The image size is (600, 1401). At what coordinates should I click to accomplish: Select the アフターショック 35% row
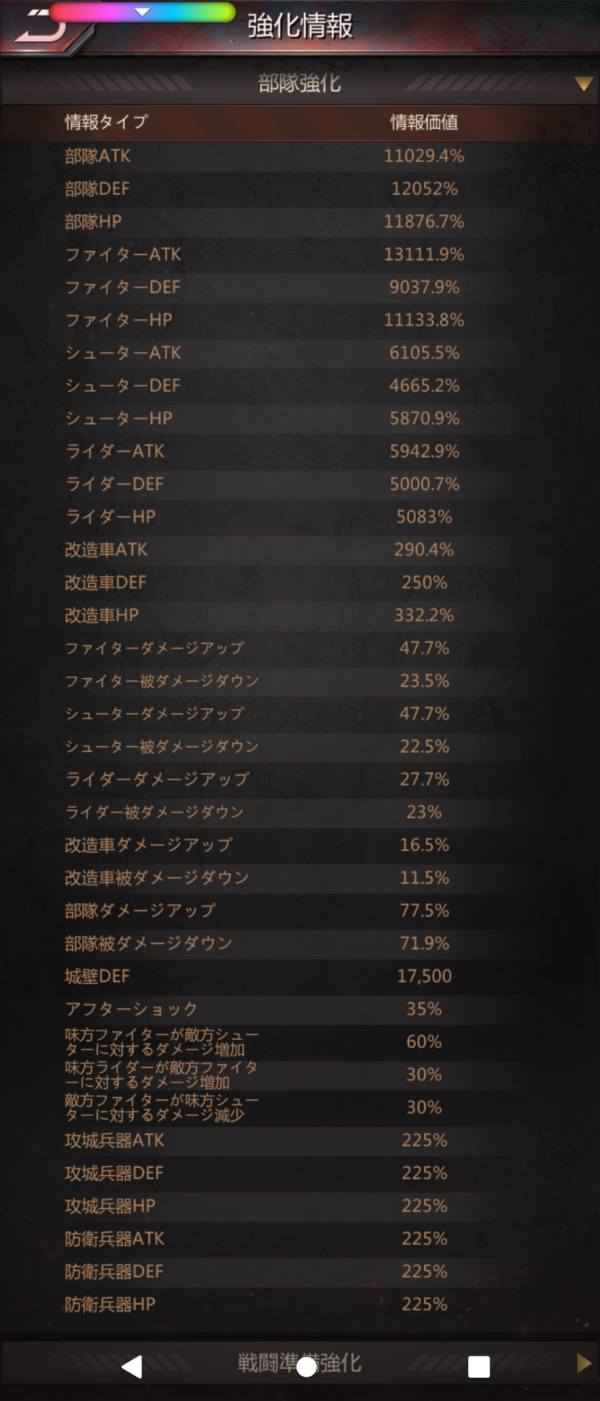(x=300, y=1009)
